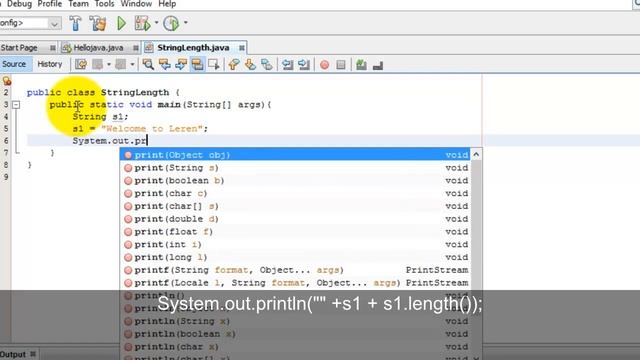Click the "Welcome to Leren" string literal
The width and height of the screenshot is (640, 360).
[x=152, y=129]
